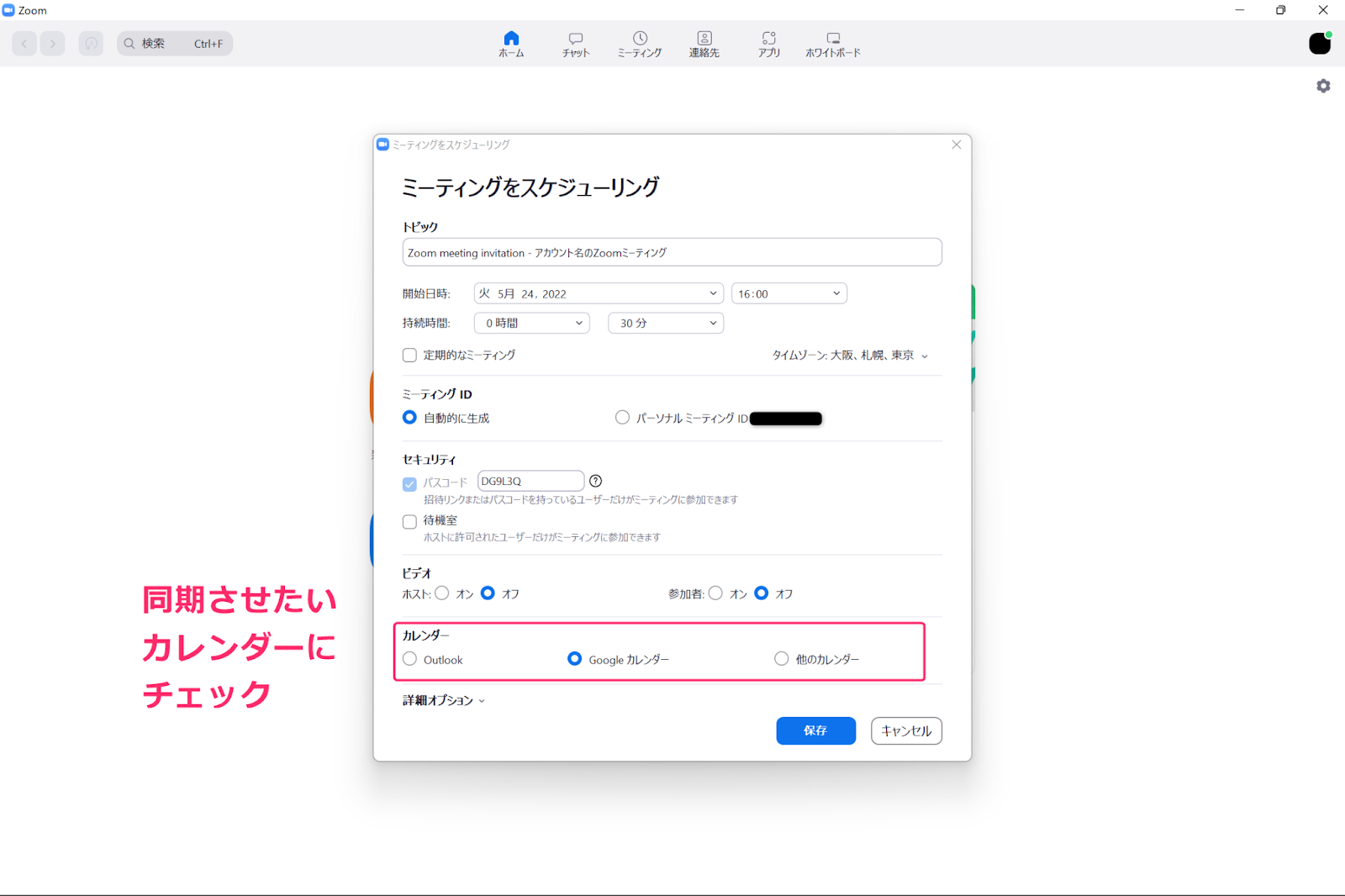Open the start date dropdown 5月 24, 2022
The height and width of the screenshot is (896, 1345).
coord(599,293)
